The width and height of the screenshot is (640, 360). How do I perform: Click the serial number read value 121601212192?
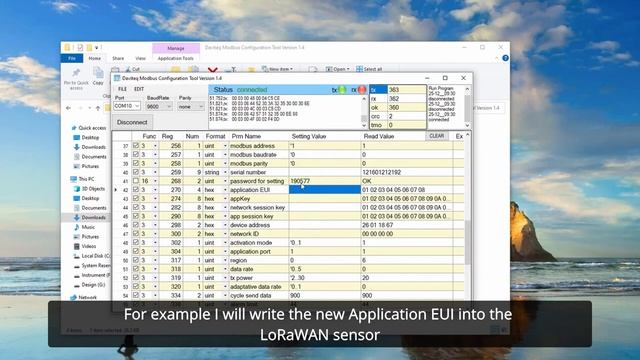[382, 172]
